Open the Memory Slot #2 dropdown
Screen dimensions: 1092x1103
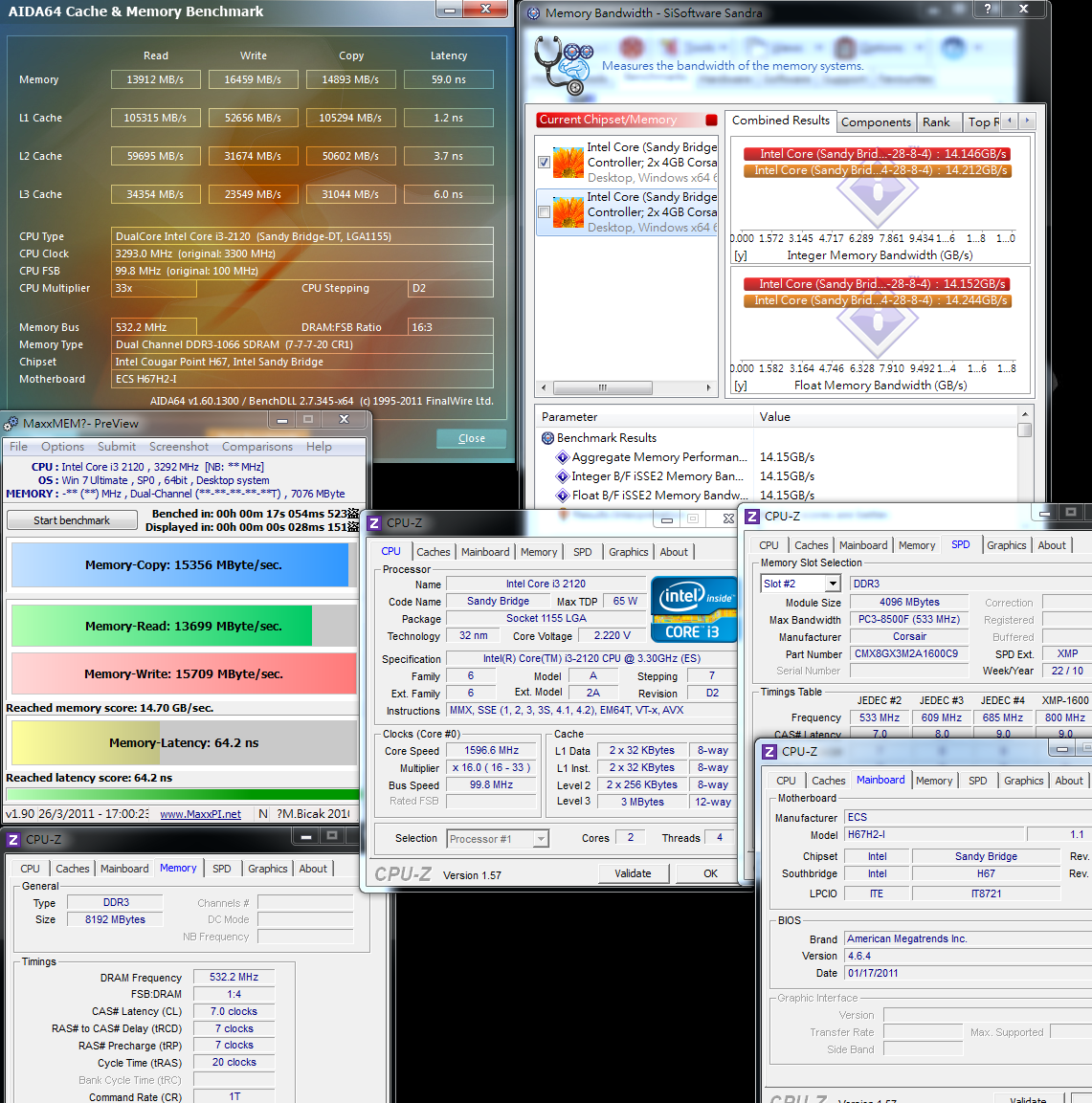(833, 584)
